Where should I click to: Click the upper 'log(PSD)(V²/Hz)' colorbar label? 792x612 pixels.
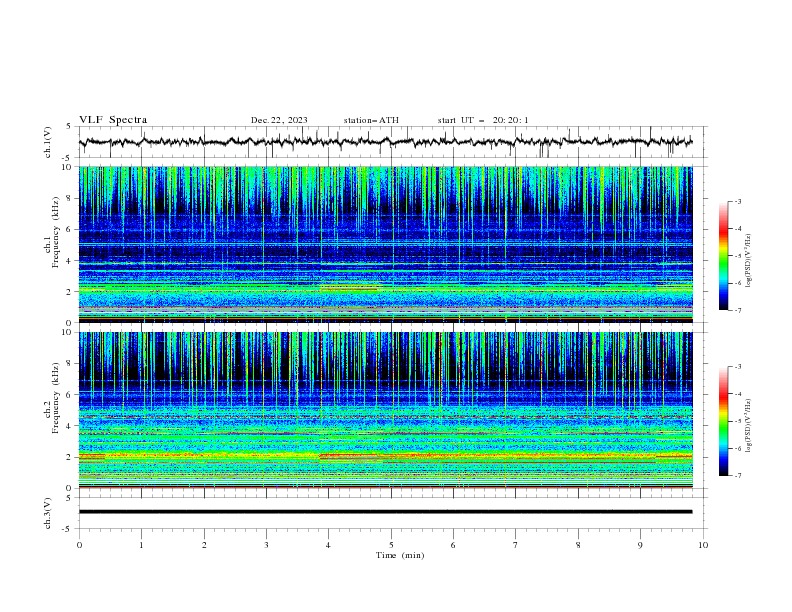click(x=748, y=261)
